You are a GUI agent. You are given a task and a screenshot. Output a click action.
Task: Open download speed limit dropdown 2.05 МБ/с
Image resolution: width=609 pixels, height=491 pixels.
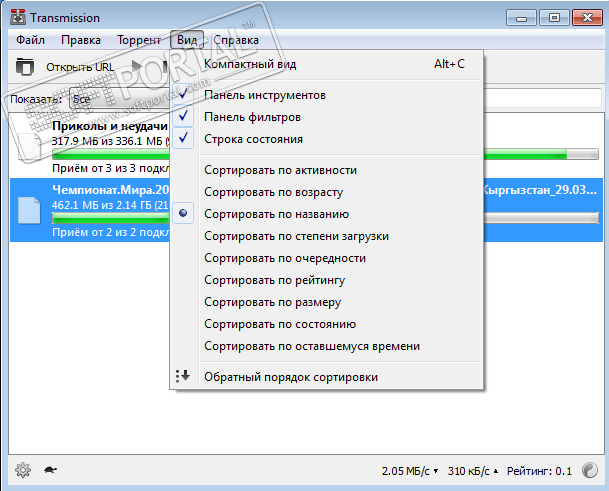coord(410,471)
